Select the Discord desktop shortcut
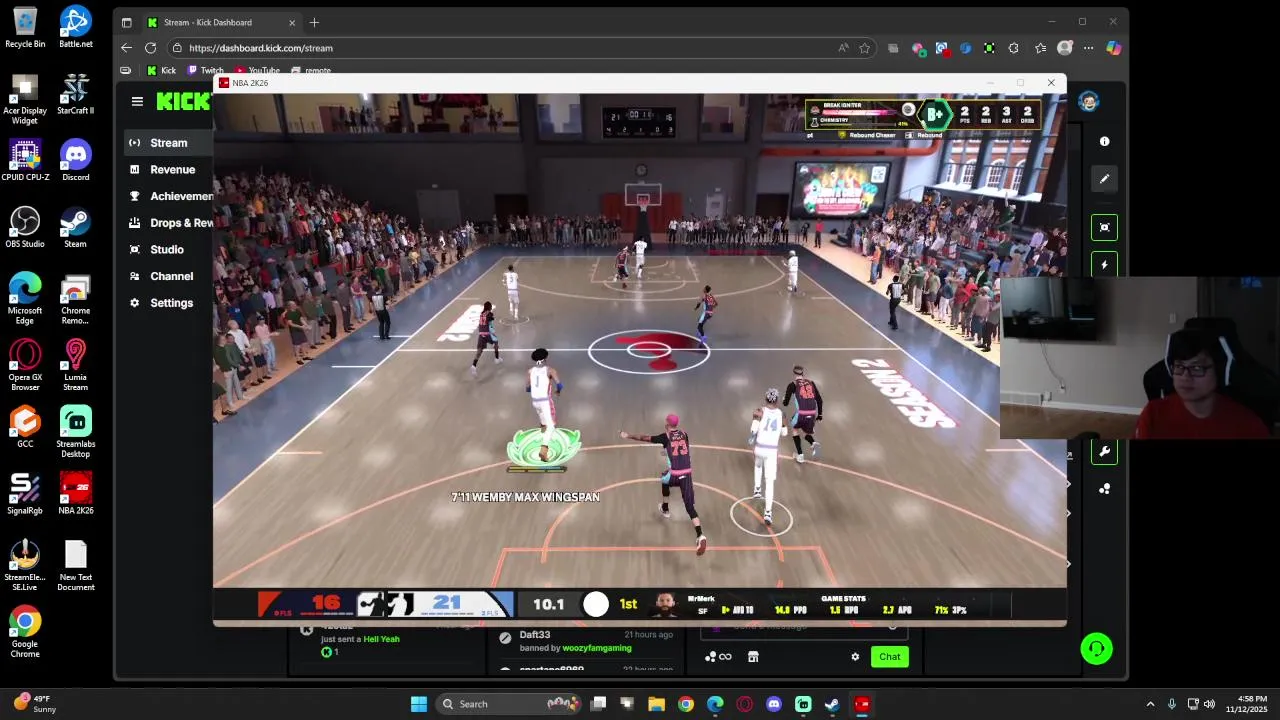 75,161
